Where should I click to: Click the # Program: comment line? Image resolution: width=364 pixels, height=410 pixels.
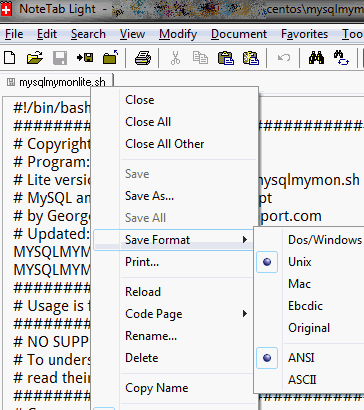(x=52, y=162)
